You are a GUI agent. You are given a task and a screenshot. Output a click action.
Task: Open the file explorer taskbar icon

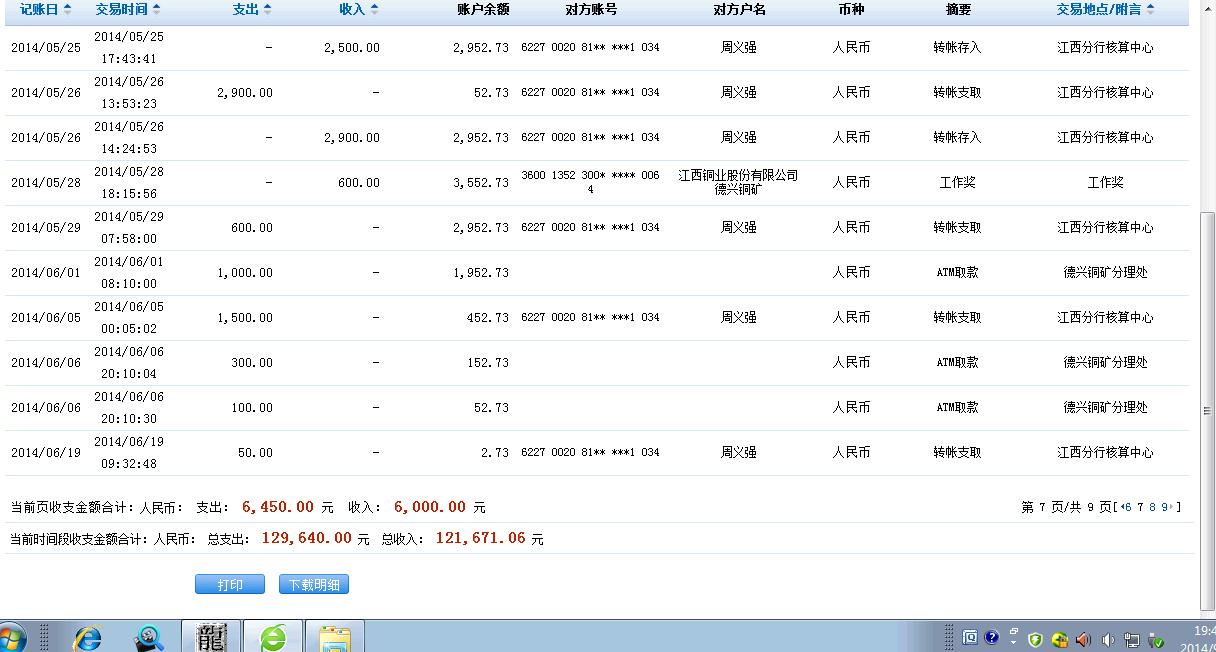click(335, 637)
